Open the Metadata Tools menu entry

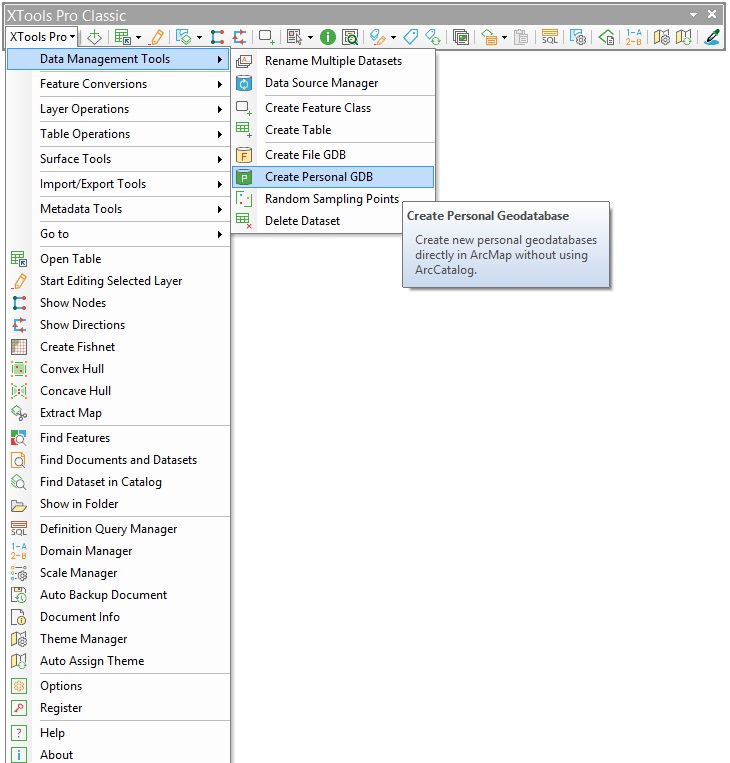click(x=118, y=209)
